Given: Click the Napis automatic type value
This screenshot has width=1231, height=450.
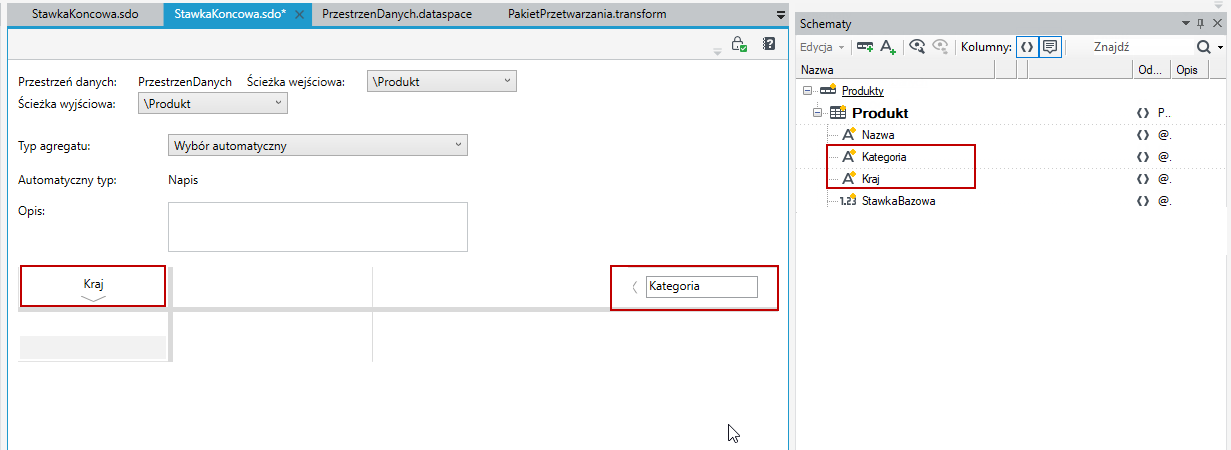Looking at the screenshot, I should 185,181.
